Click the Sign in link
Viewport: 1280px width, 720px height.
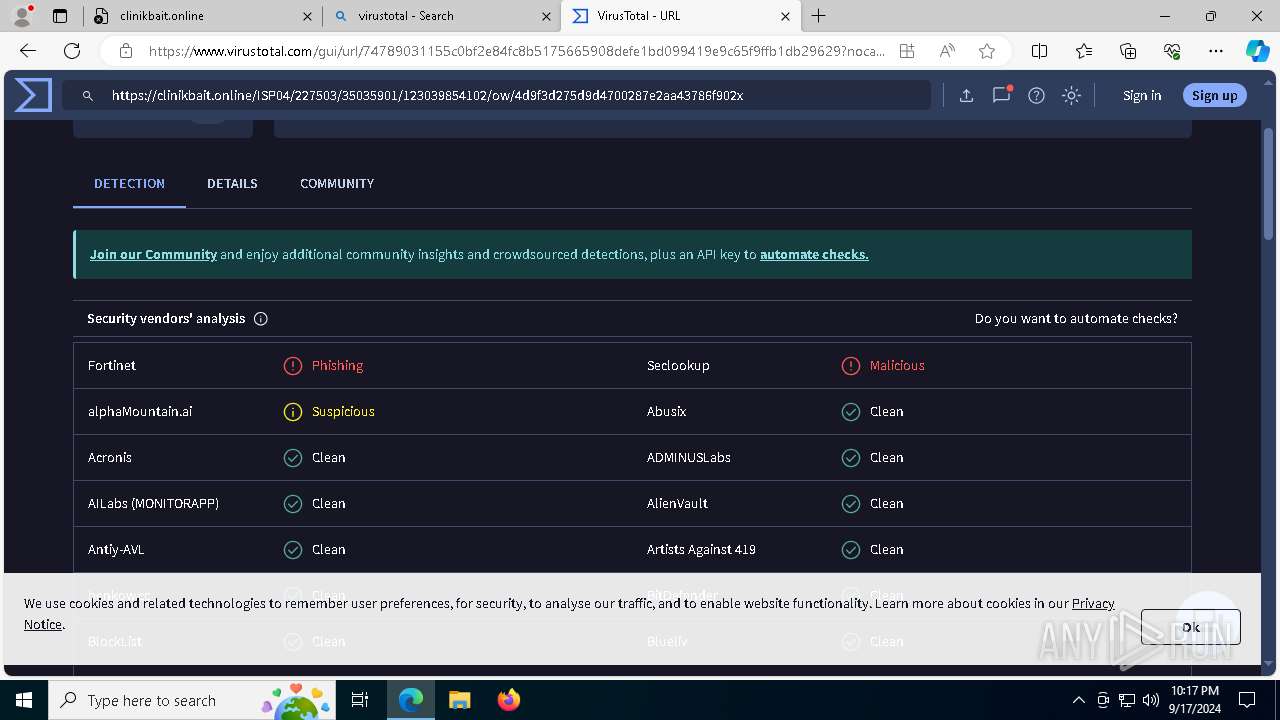[1142, 95]
